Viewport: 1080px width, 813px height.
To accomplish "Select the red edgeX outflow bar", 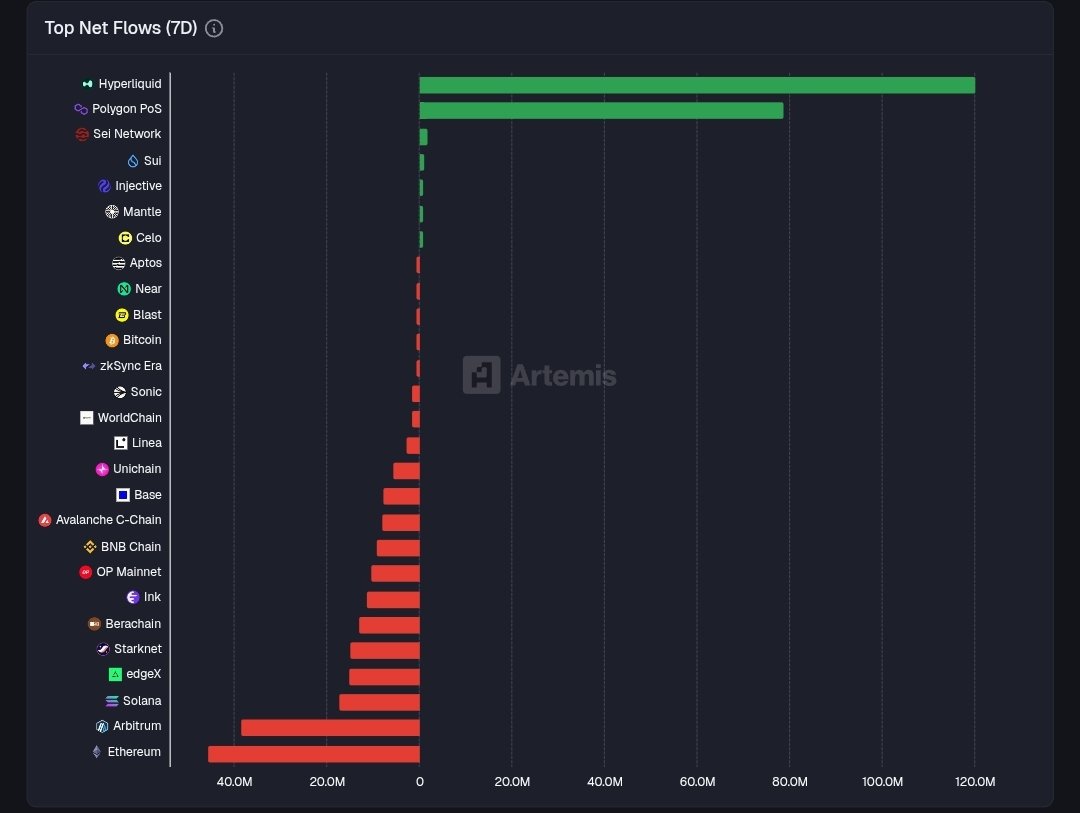I will pos(384,677).
